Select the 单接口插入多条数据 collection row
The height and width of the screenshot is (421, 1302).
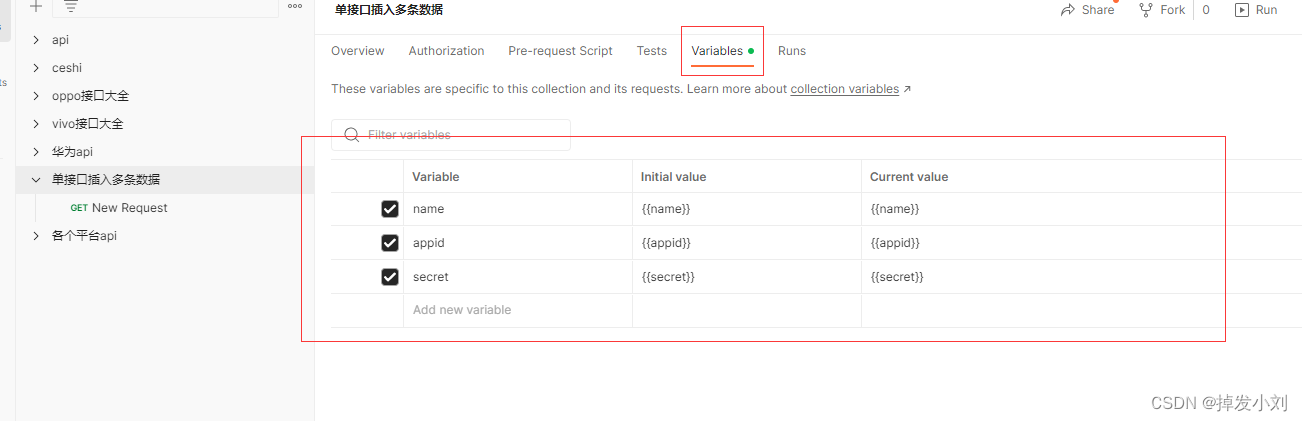click(165, 180)
